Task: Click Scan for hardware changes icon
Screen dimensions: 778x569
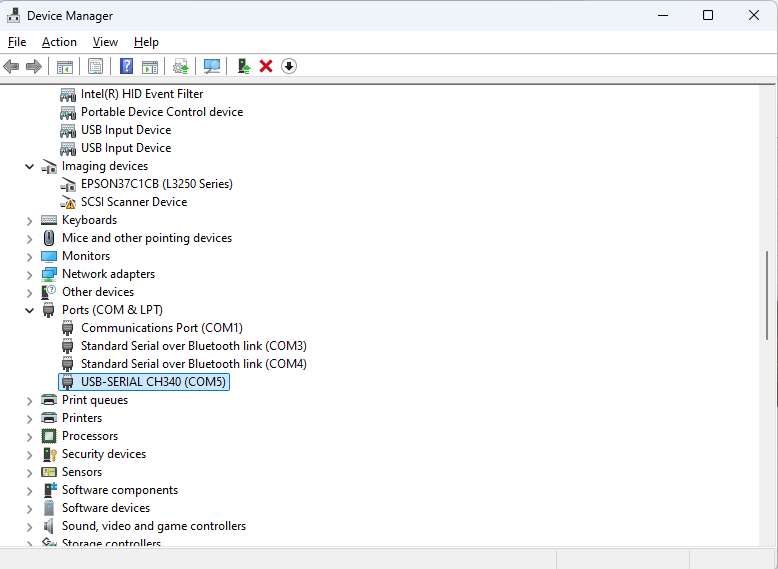Action: 212,66
